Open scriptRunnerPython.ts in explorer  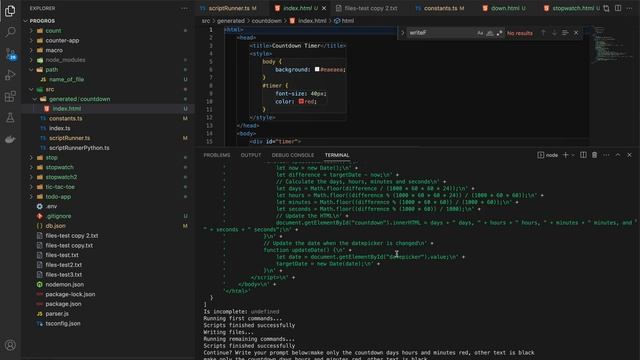[79, 148]
